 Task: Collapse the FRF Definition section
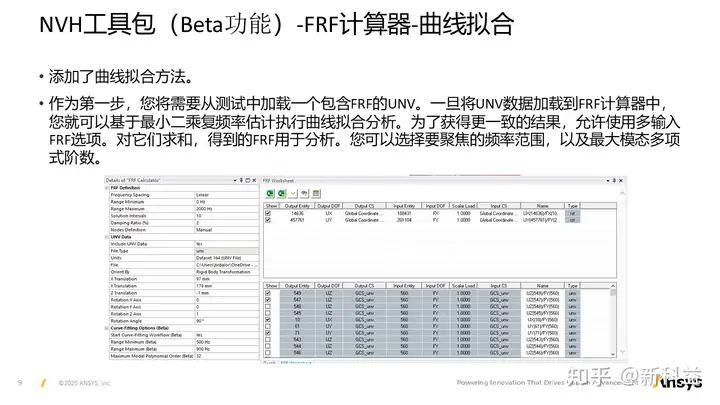click(x=107, y=188)
